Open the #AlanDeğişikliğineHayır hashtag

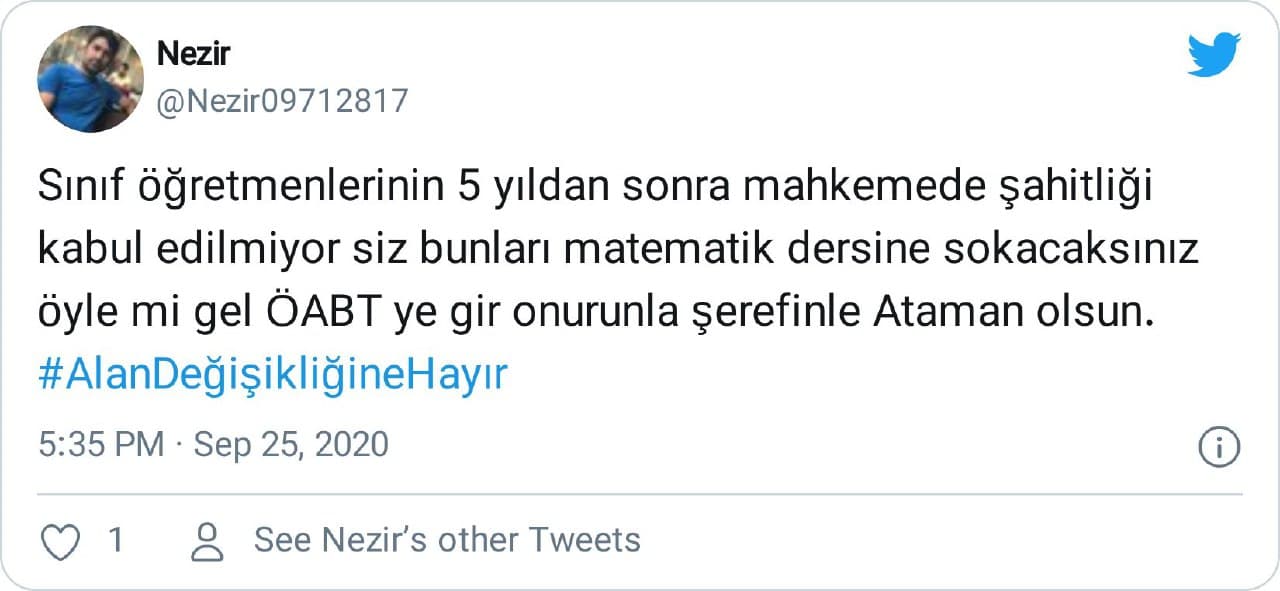[x=273, y=376]
